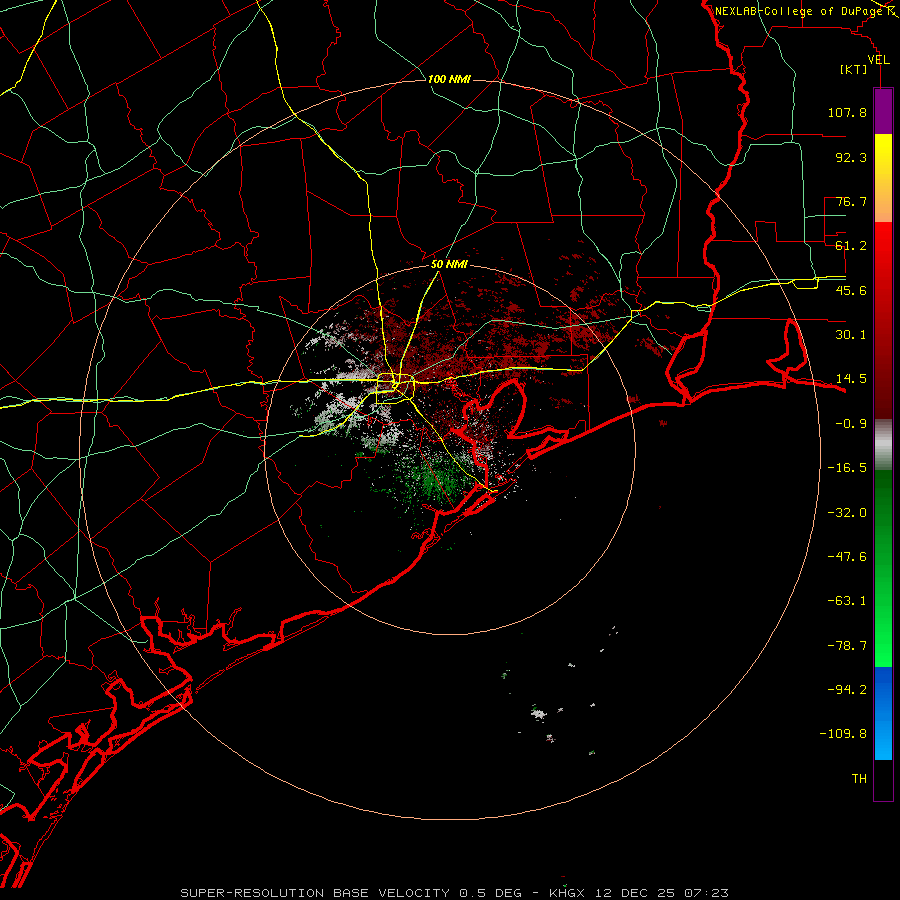
Task: Click the blue segment of the velocity color bar
Action: (883, 713)
